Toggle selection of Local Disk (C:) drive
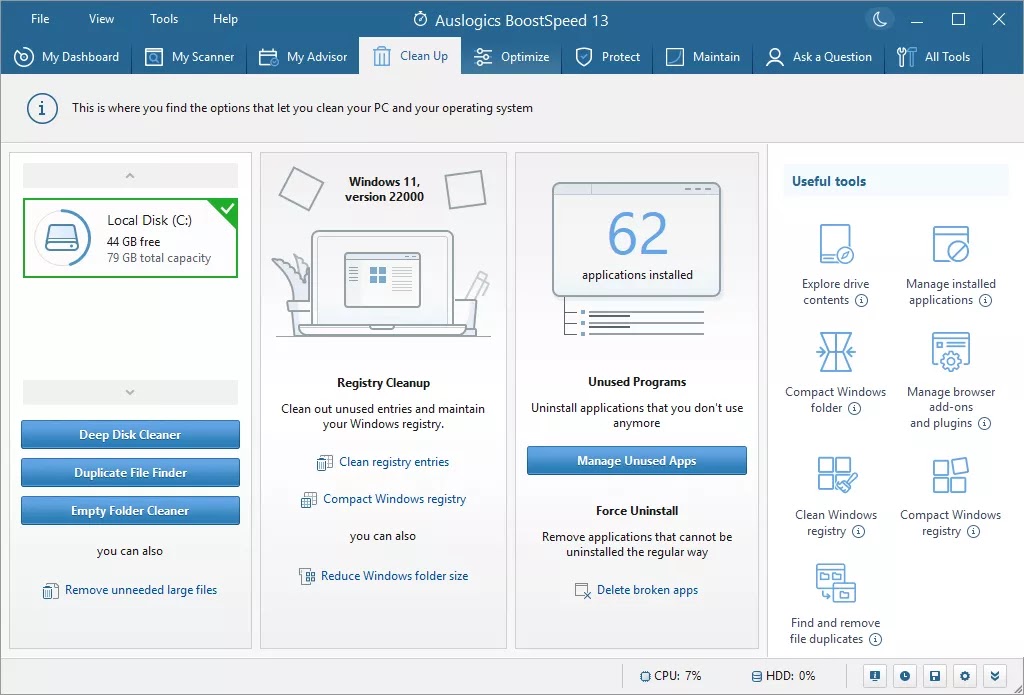This screenshot has width=1024, height=695. [130, 238]
